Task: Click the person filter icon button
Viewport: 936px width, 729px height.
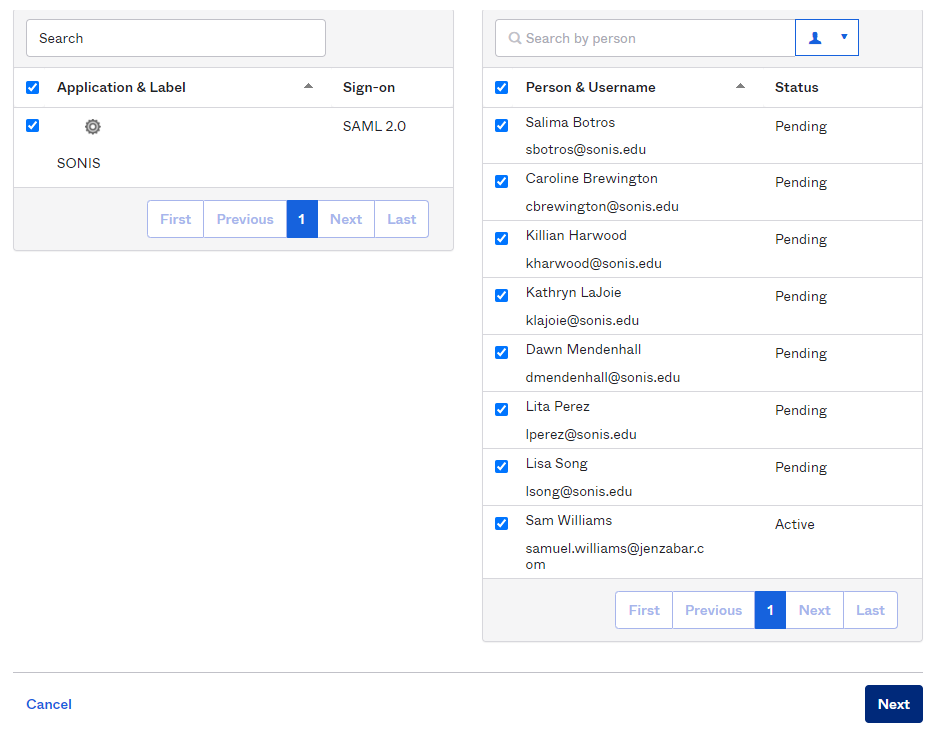Action: tap(815, 38)
